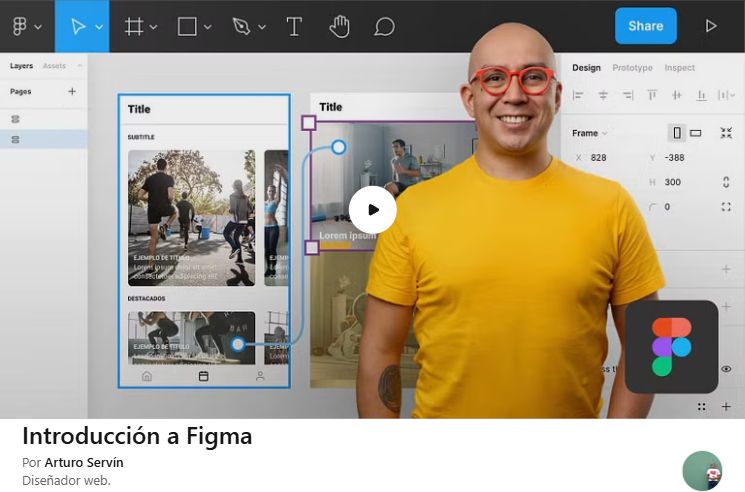
Task: Click the bottom plus icon in Design panel
Action: tap(726, 407)
